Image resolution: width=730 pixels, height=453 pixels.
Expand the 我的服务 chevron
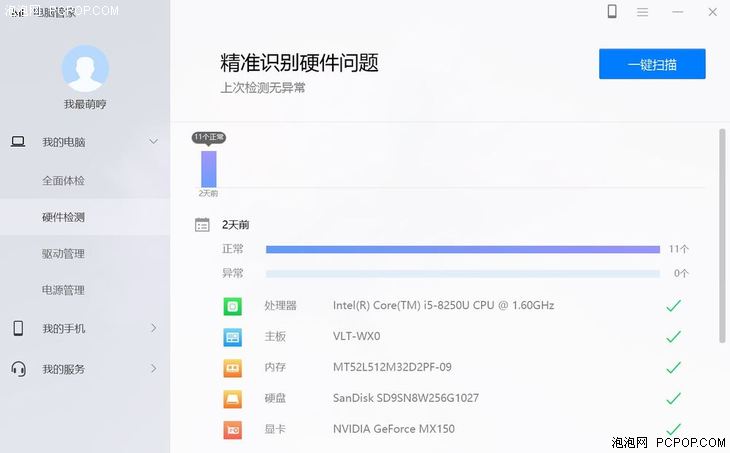pyautogui.click(x=153, y=369)
